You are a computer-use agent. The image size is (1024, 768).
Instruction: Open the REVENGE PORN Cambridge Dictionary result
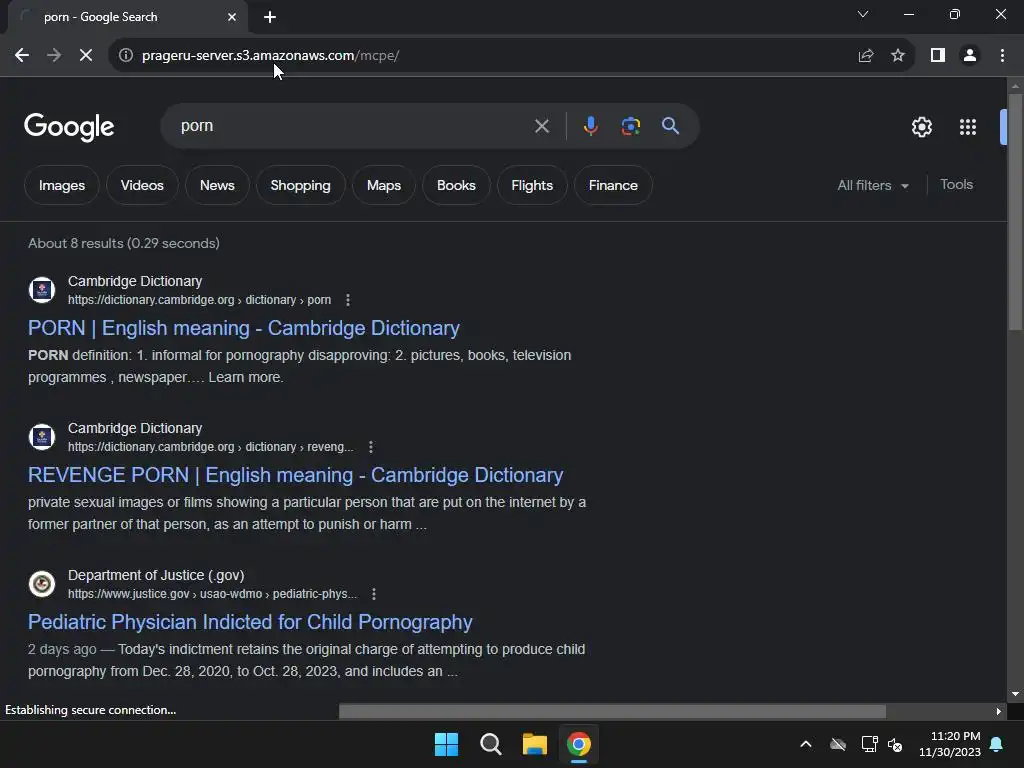(x=295, y=475)
